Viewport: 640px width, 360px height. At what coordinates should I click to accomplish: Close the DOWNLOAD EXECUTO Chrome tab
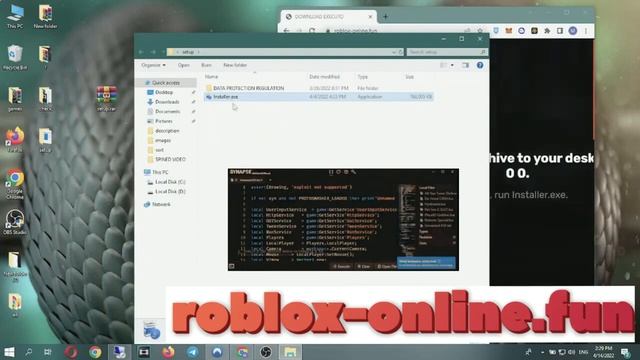[370, 17]
